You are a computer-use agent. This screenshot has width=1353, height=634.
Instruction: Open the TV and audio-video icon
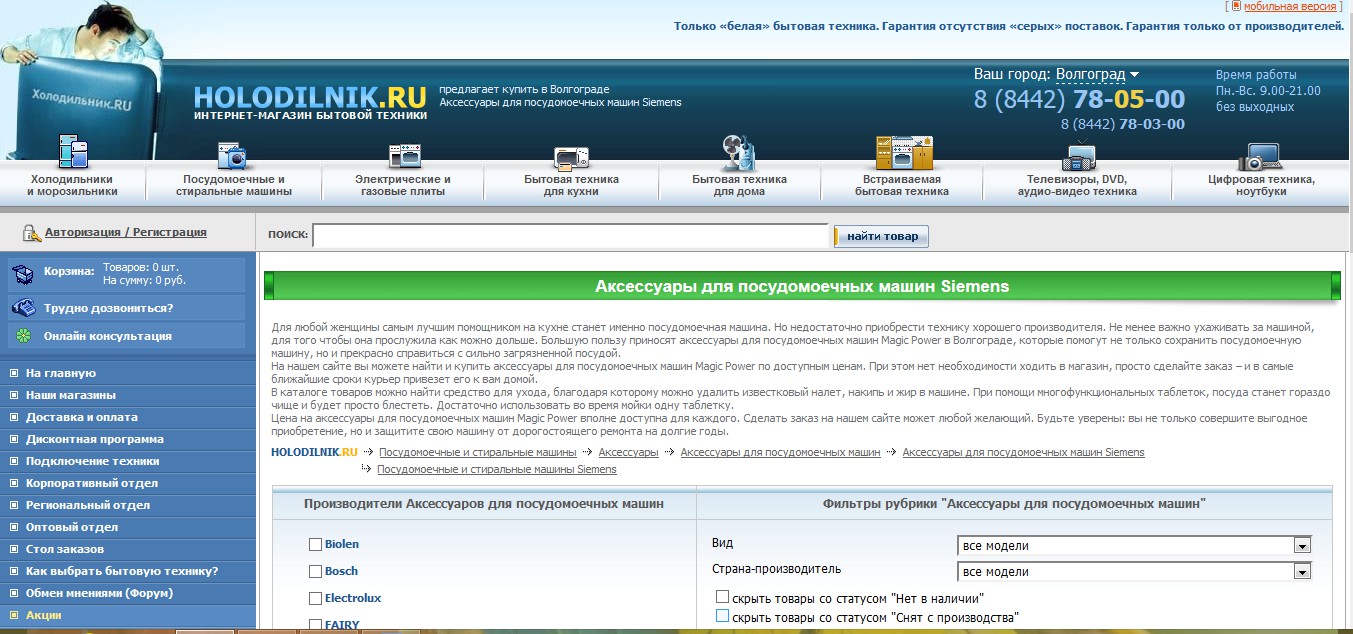(x=1078, y=157)
